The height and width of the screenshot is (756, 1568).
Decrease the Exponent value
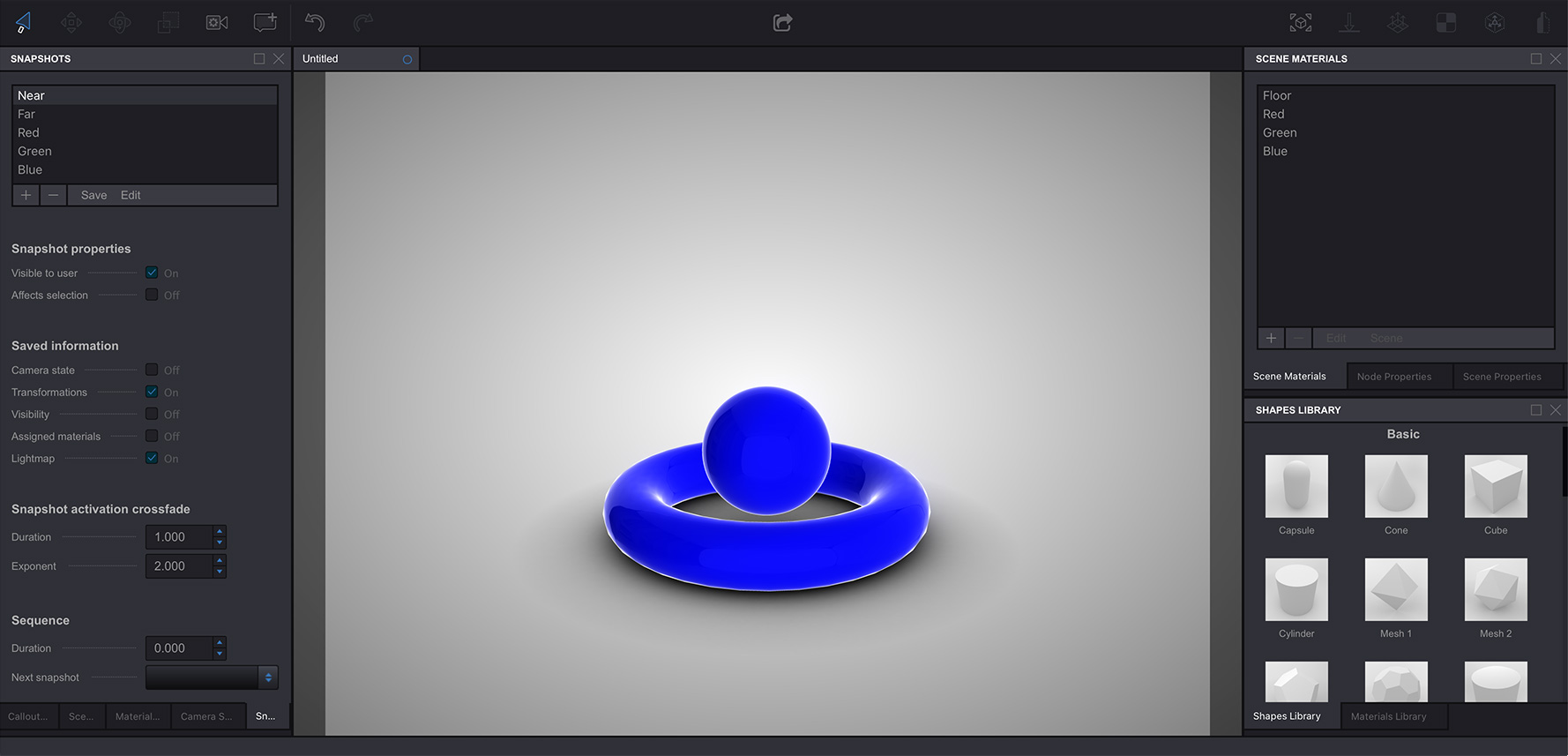coord(220,572)
